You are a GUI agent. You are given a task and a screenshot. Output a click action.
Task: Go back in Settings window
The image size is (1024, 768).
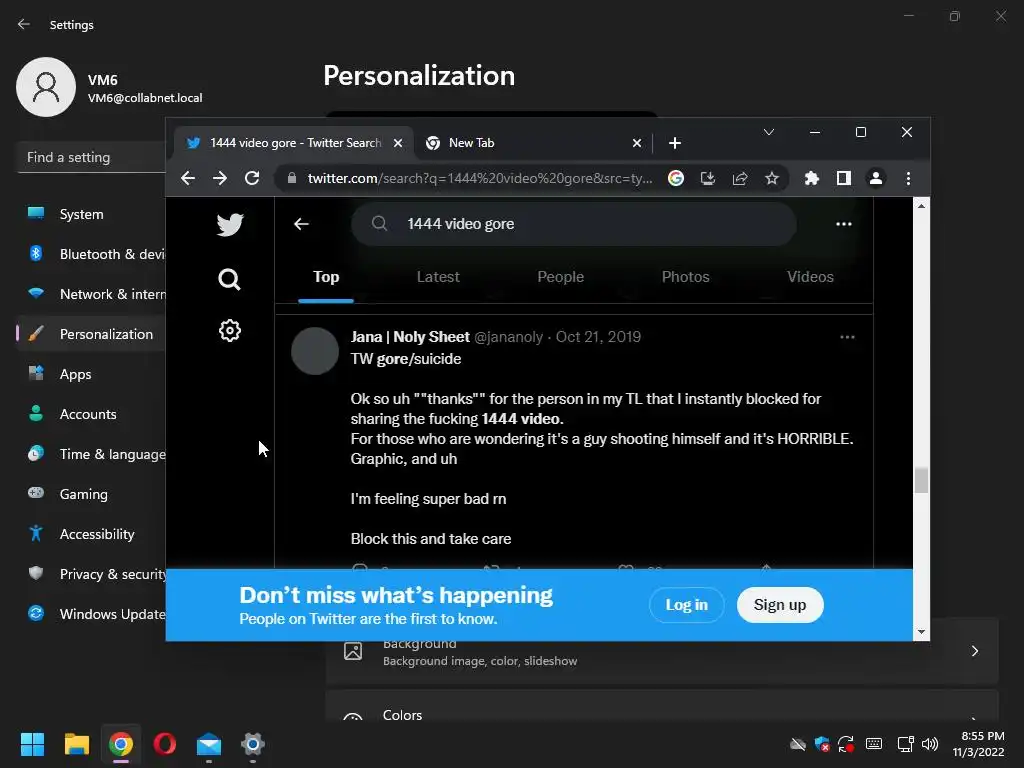pyautogui.click(x=24, y=24)
